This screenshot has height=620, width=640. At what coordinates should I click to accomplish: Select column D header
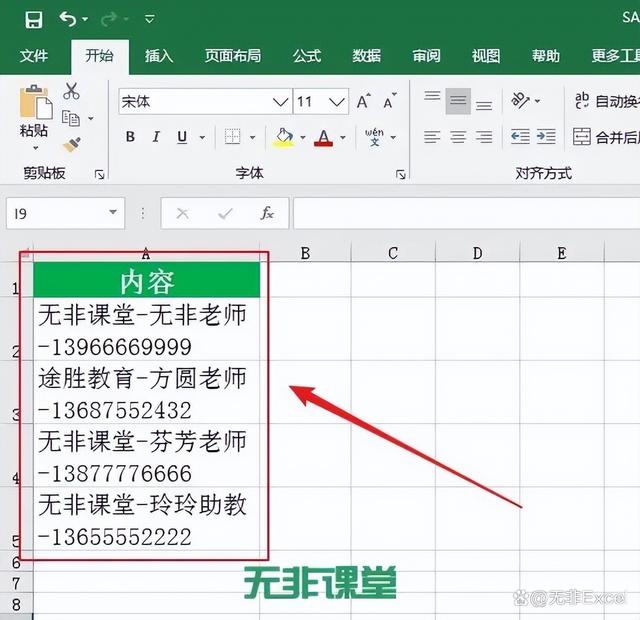coord(478,253)
